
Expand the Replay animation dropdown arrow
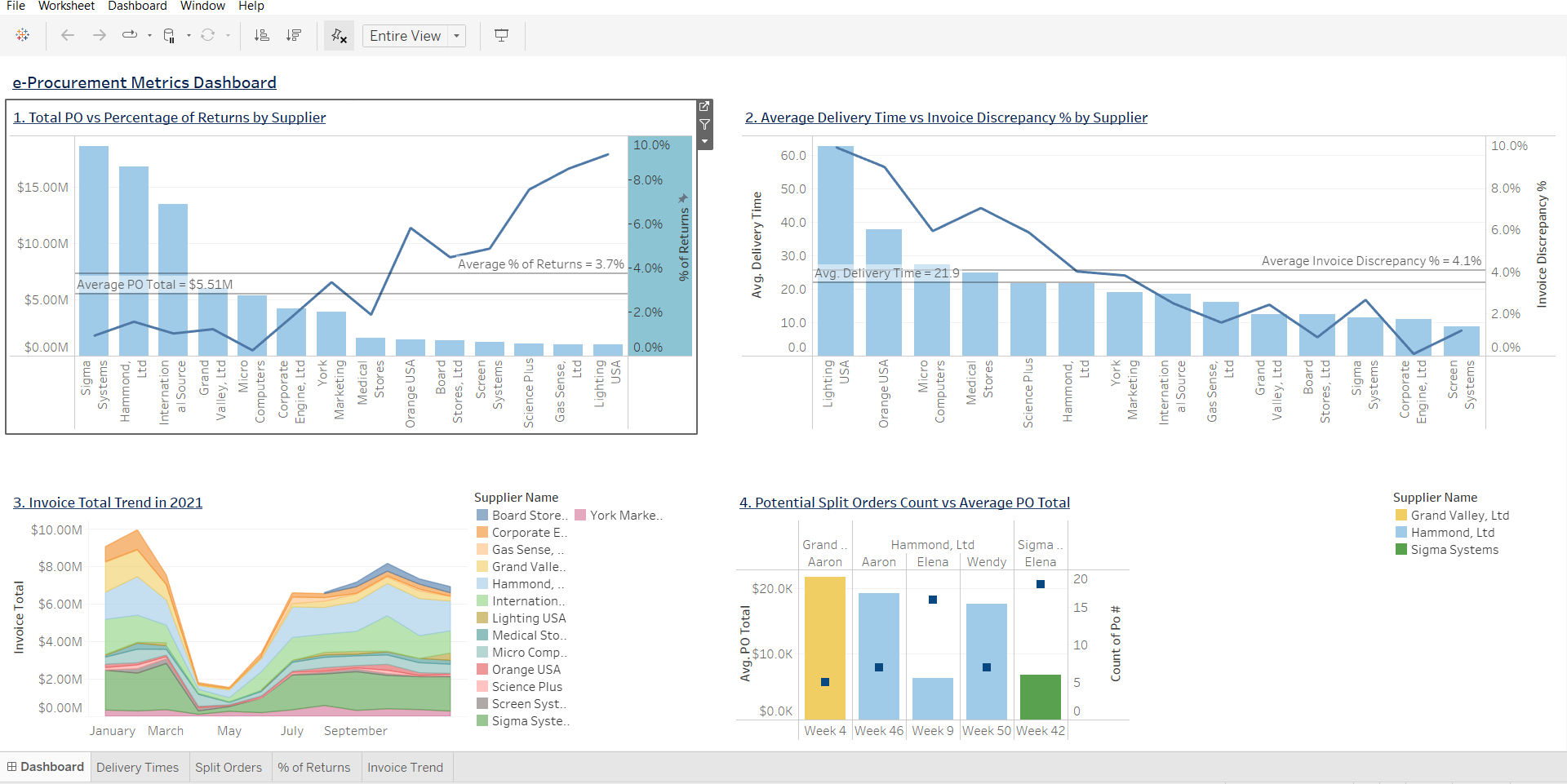click(x=149, y=36)
